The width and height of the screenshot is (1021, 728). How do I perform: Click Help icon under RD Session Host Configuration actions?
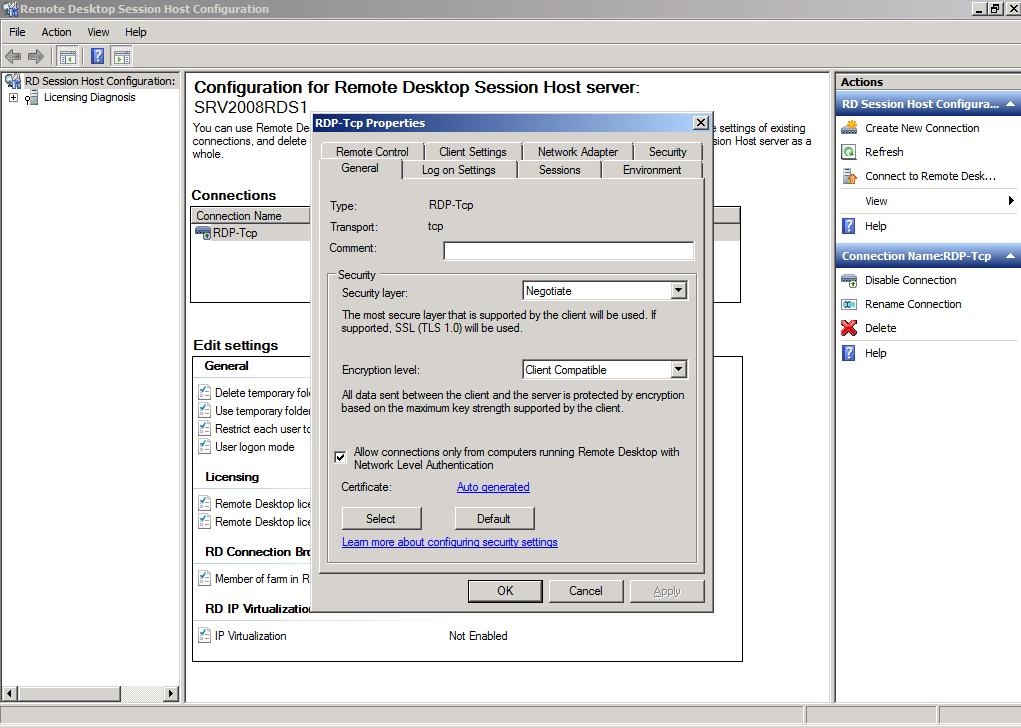849,226
